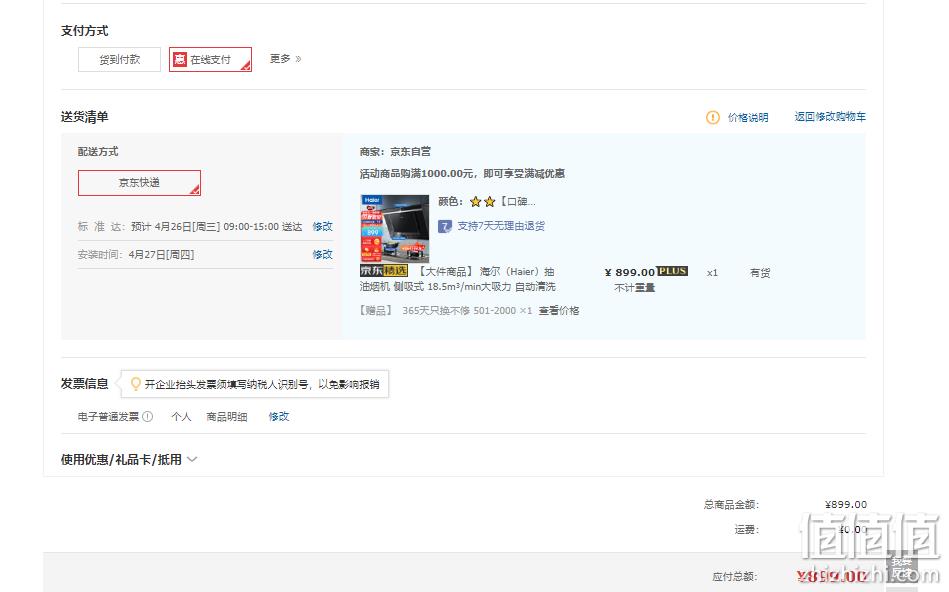Click the x1 quantity in product row

712,273
